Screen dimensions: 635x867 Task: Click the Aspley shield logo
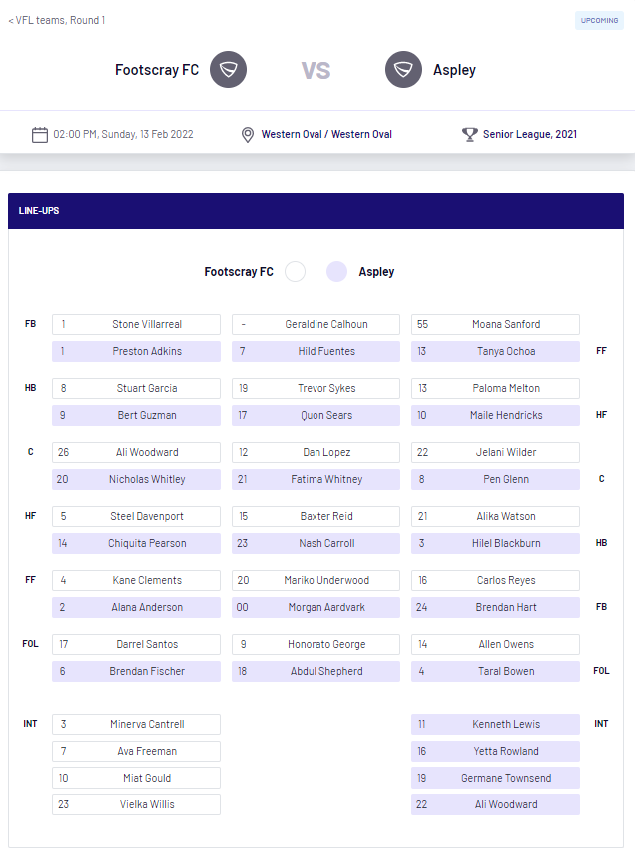coord(403,70)
